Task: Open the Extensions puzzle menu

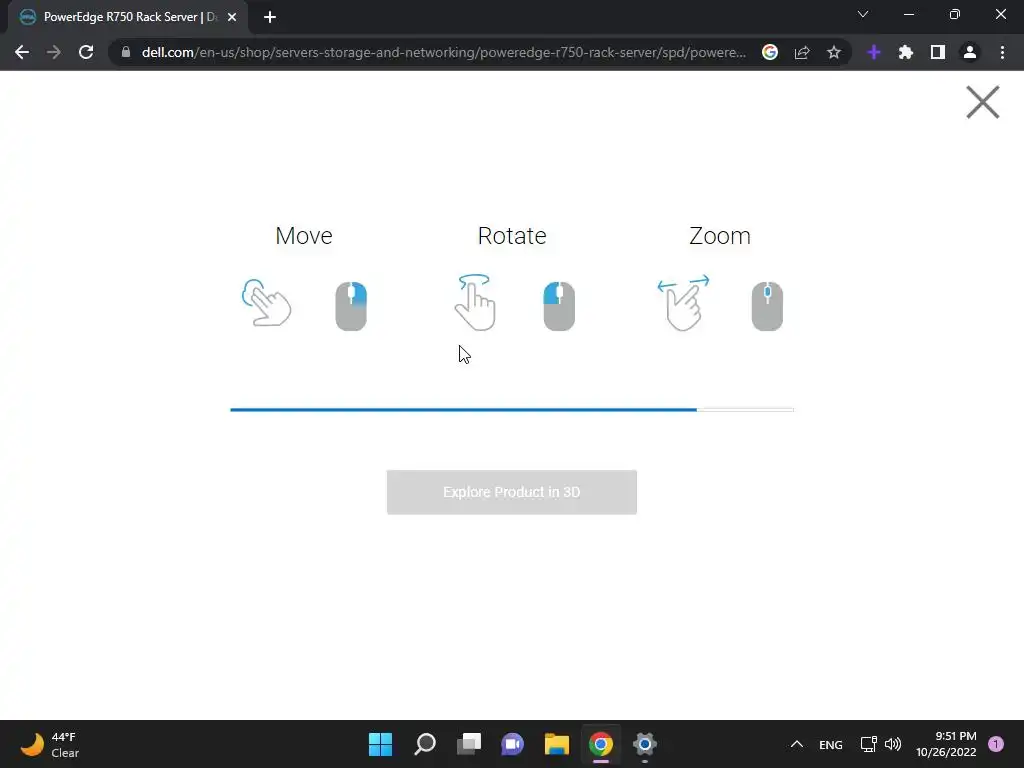Action: 906,52
